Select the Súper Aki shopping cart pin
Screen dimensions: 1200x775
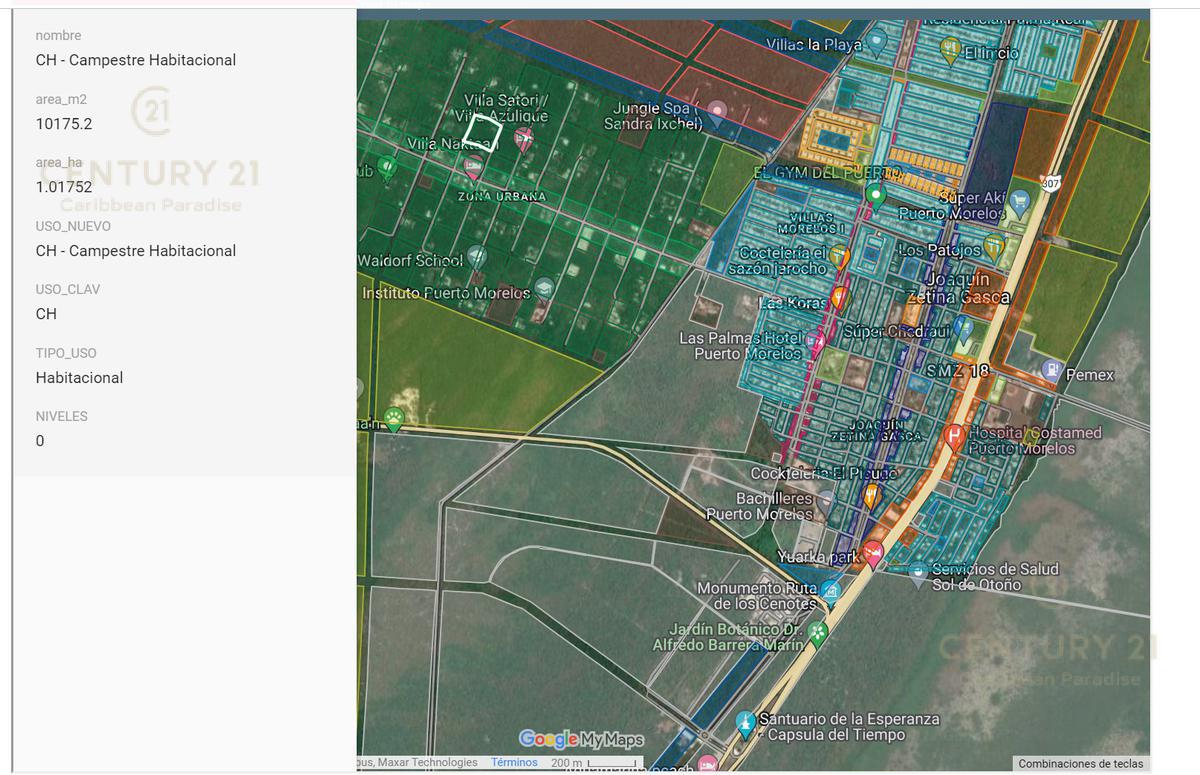point(1019,201)
